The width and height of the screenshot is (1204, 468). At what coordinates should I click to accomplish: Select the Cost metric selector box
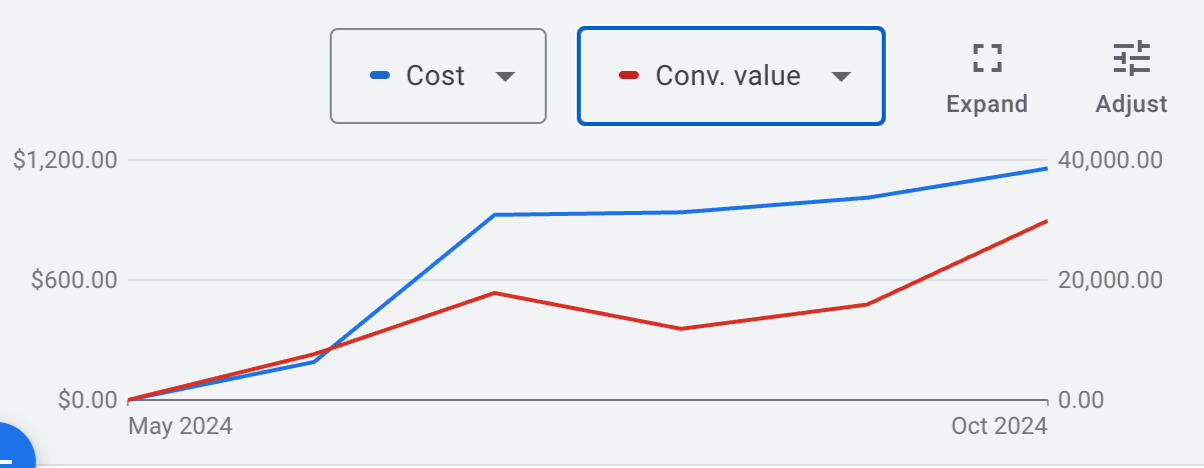pos(438,76)
